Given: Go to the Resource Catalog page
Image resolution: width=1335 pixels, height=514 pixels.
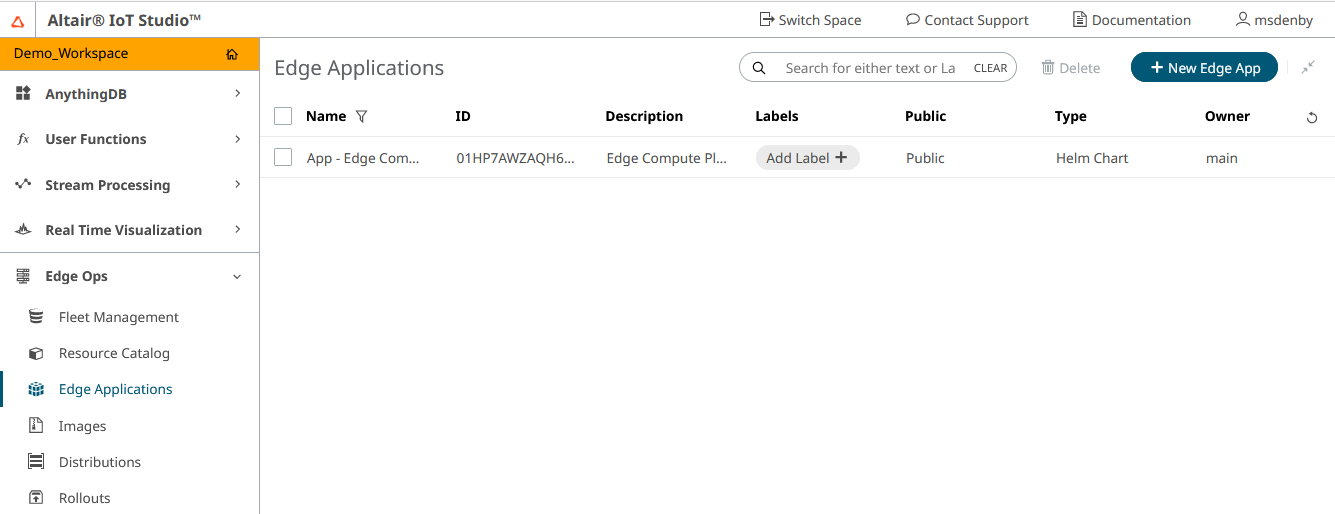Looking at the screenshot, I should click(x=114, y=353).
